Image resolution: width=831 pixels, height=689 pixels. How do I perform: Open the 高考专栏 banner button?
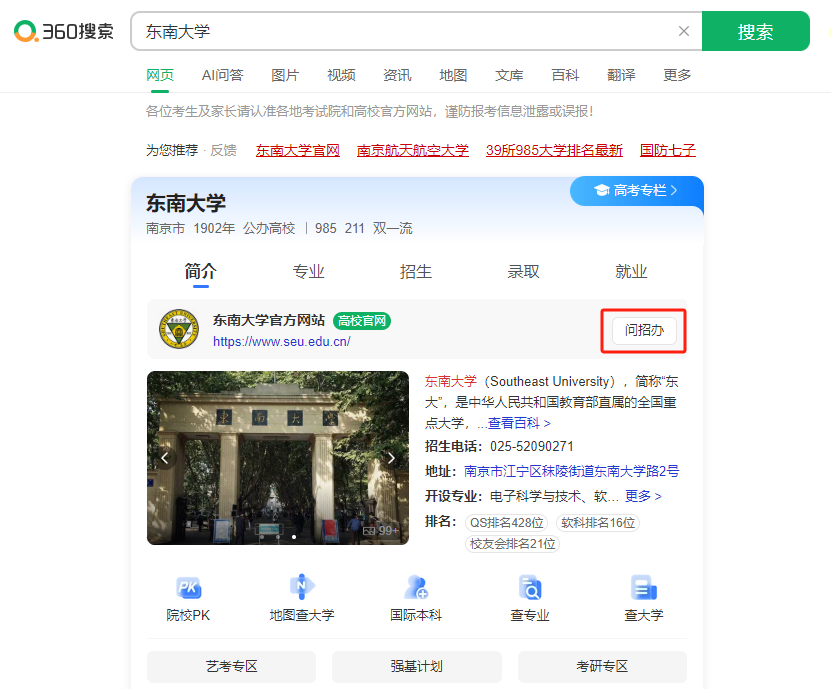point(636,190)
